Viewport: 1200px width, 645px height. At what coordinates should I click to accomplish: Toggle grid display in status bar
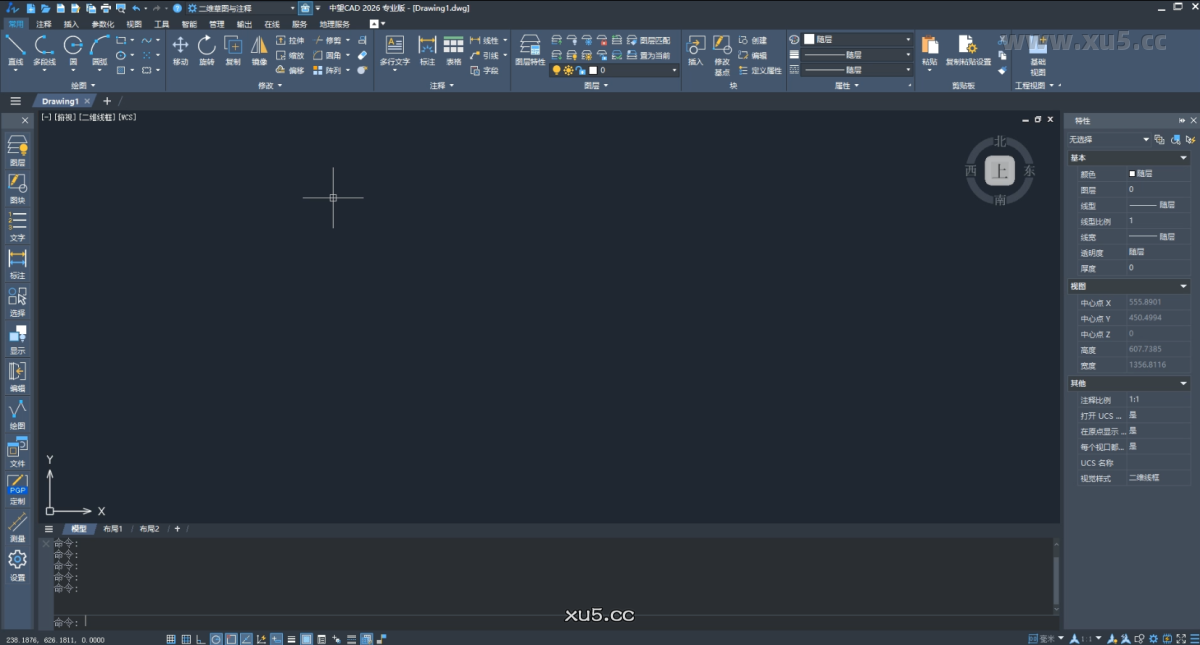[171, 639]
